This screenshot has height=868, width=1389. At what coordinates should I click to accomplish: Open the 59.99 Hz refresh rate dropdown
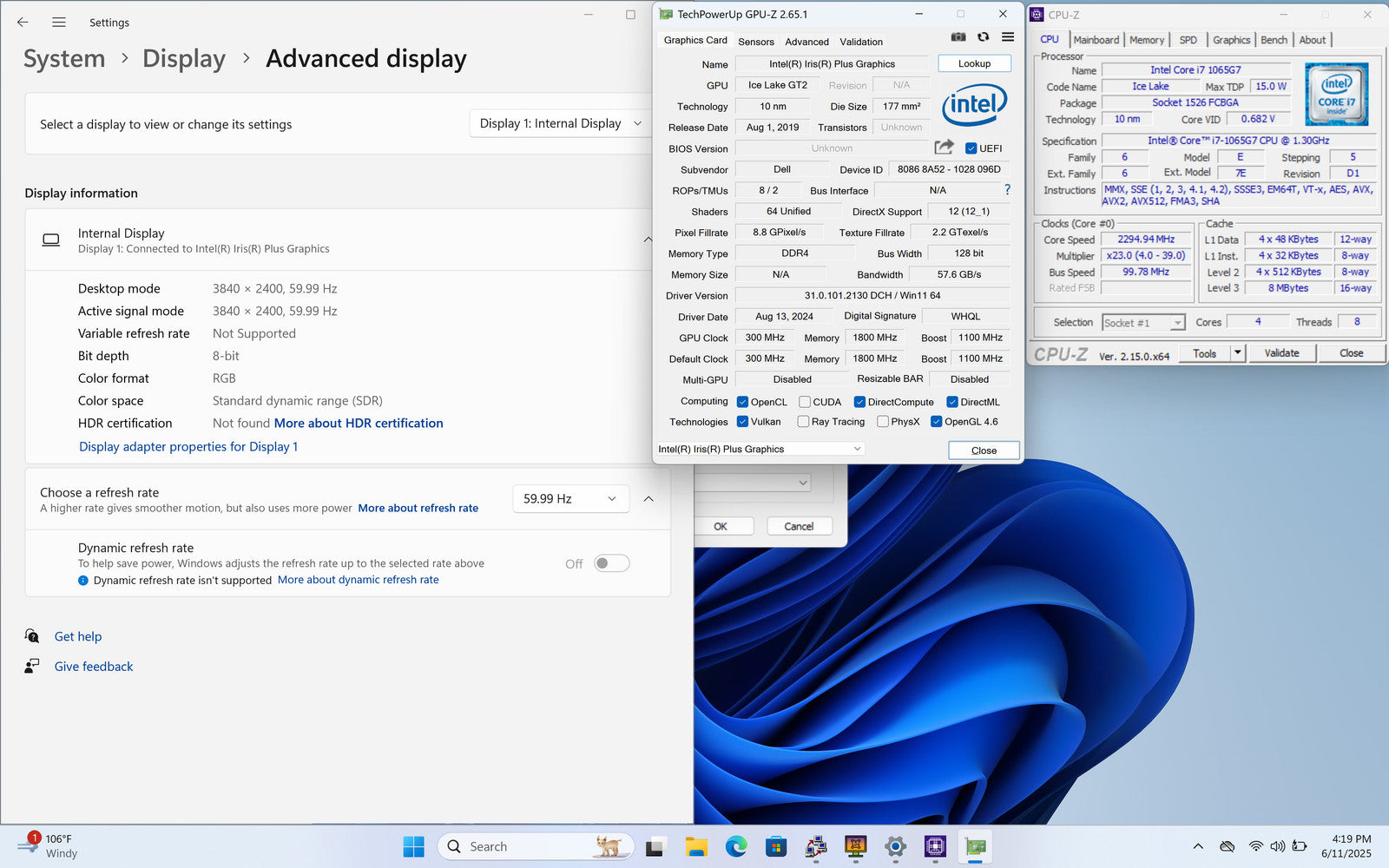(570, 498)
